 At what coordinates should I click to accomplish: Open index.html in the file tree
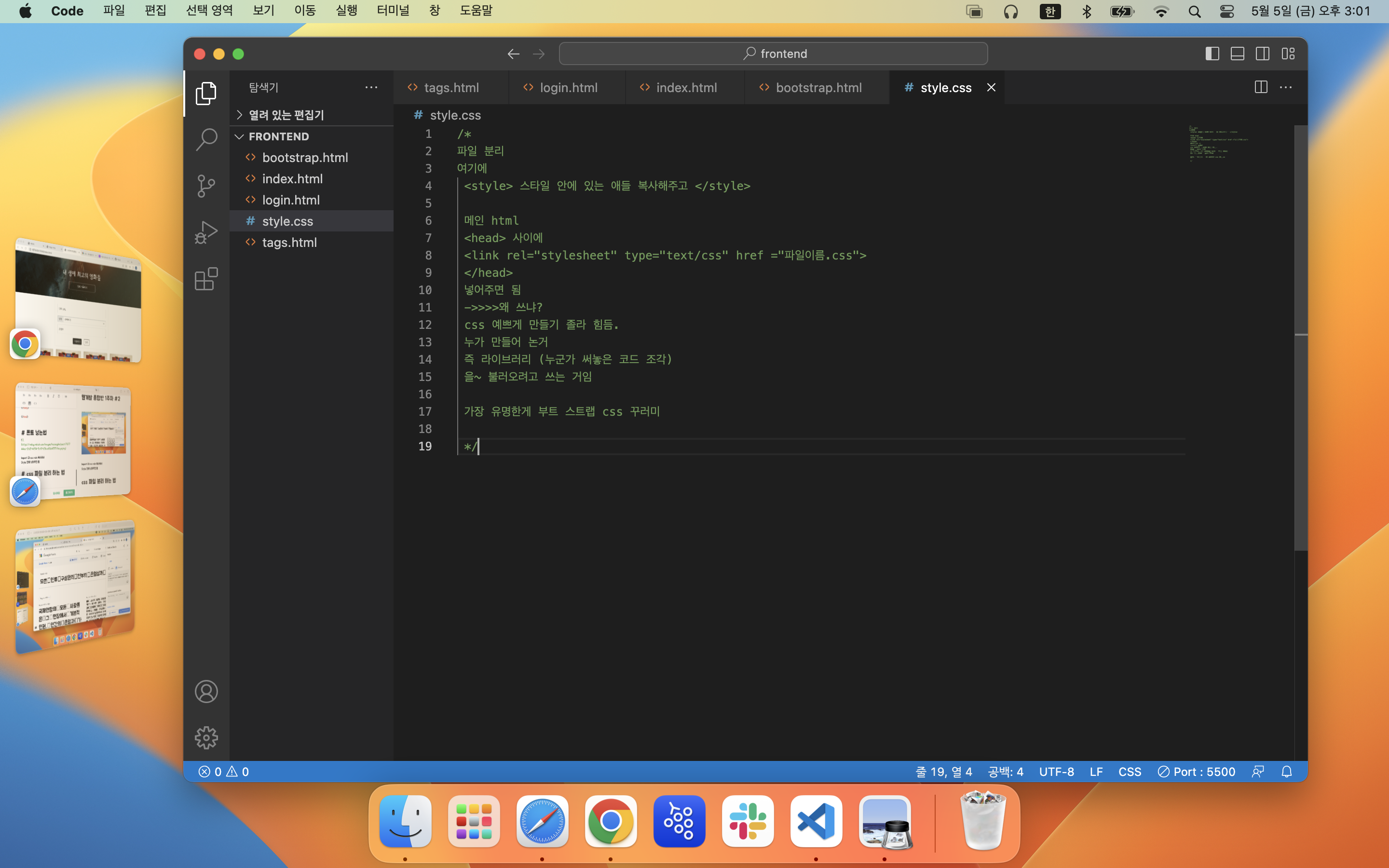[312, 178]
